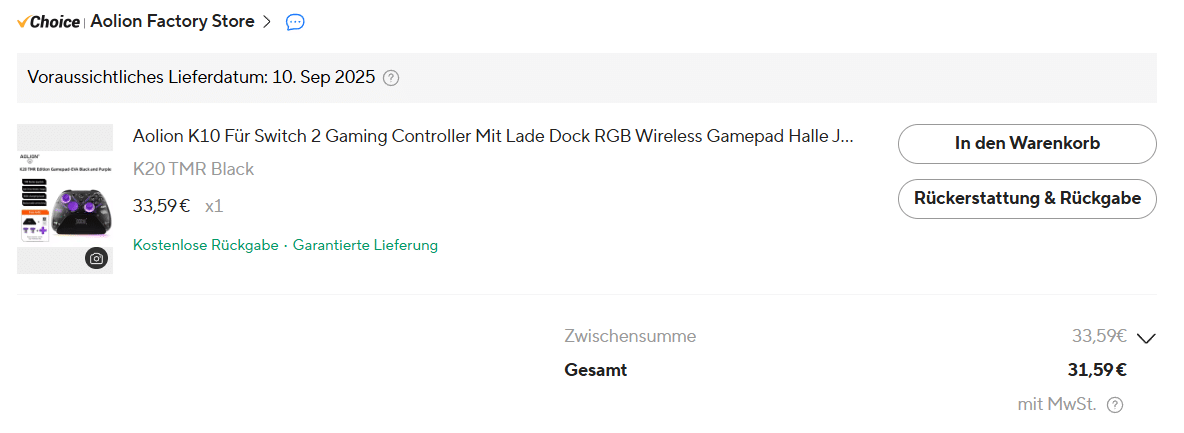Click the Garantierte Lieferung label
This screenshot has width=1184, height=433.
click(x=365, y=245)
